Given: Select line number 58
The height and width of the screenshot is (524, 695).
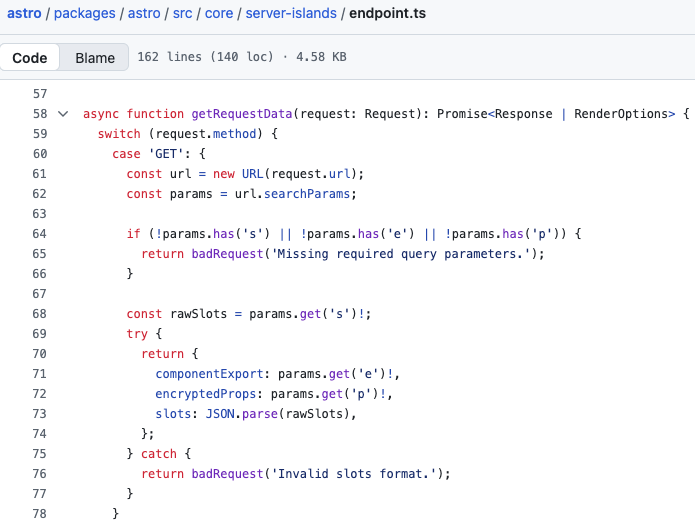Looking at the screenshot, I should pos(40,114).
